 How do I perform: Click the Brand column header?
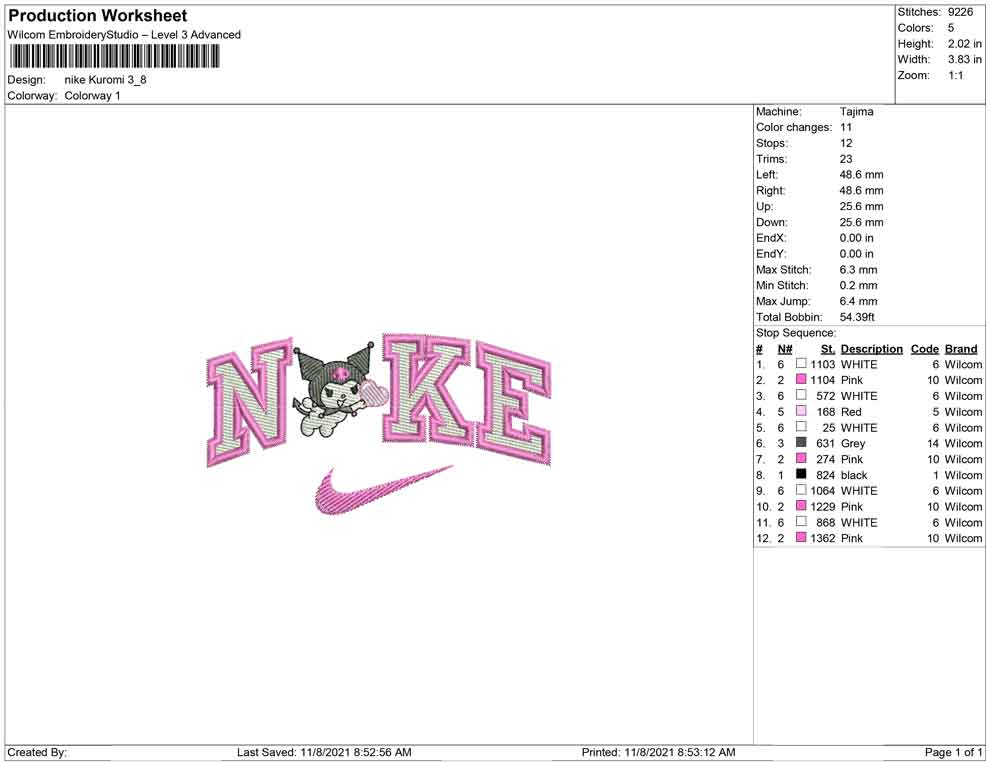point(961,348)
